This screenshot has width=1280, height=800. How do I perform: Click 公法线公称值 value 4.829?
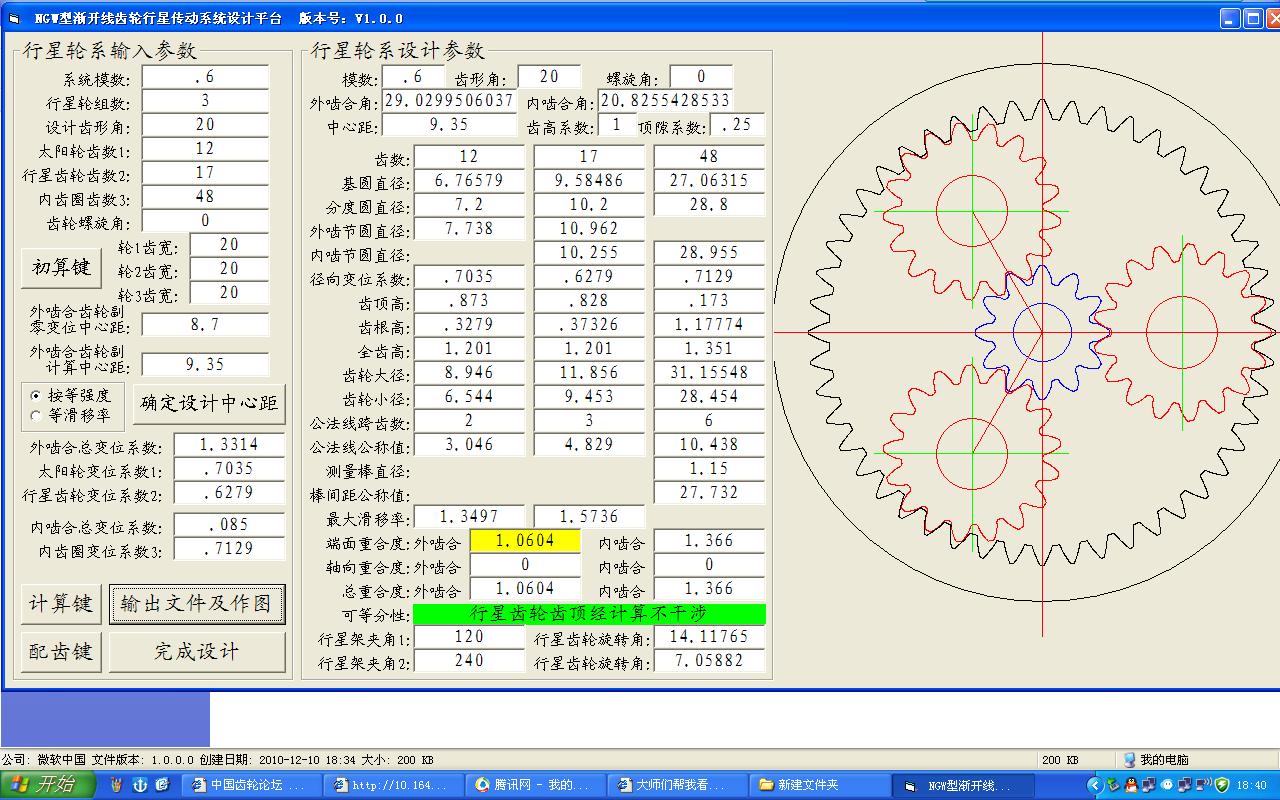tap(589, 445)
